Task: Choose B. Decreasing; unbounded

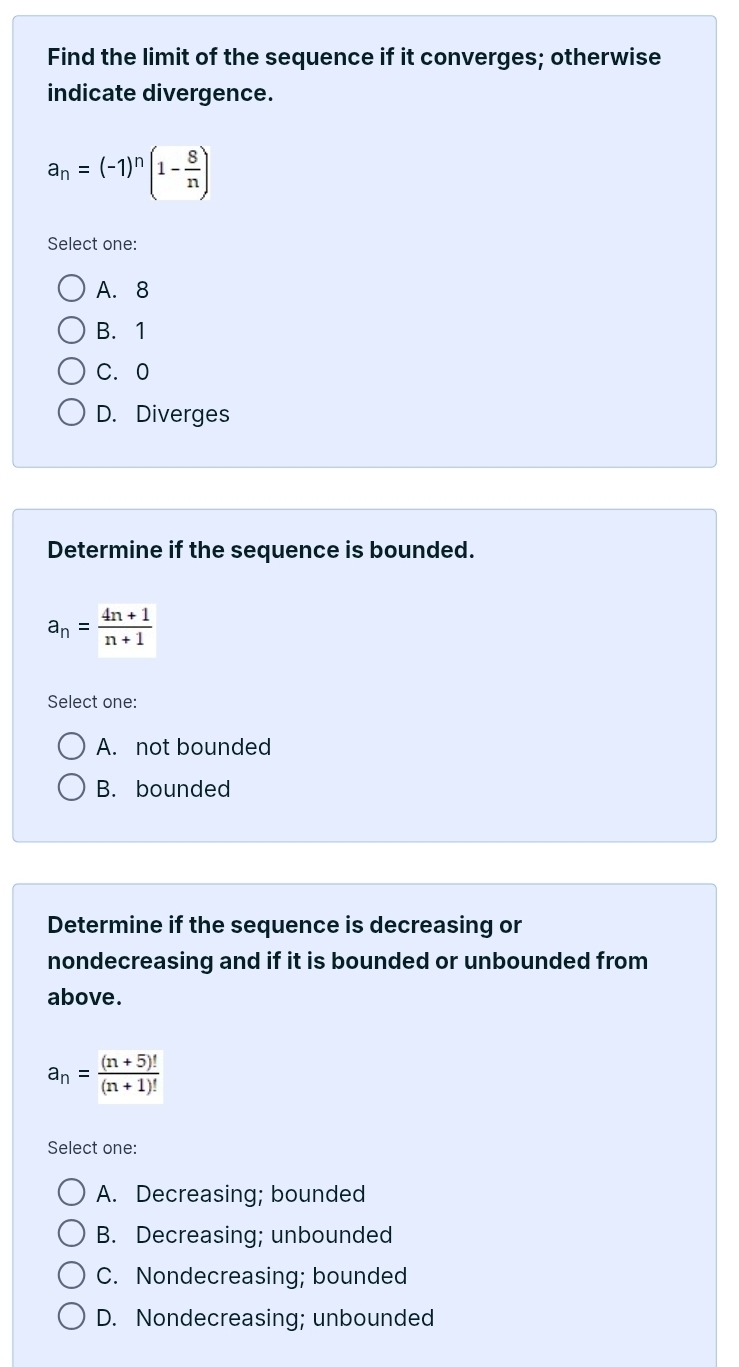Action: point(72,1233)
